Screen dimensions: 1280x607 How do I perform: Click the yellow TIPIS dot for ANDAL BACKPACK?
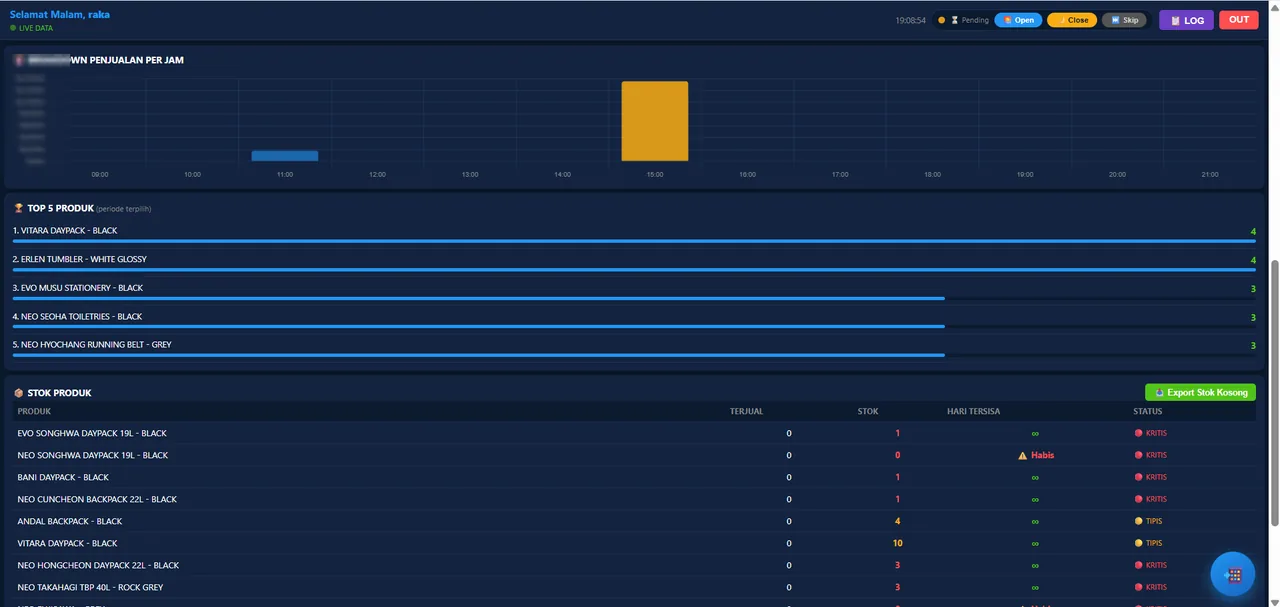(1138, 521)
